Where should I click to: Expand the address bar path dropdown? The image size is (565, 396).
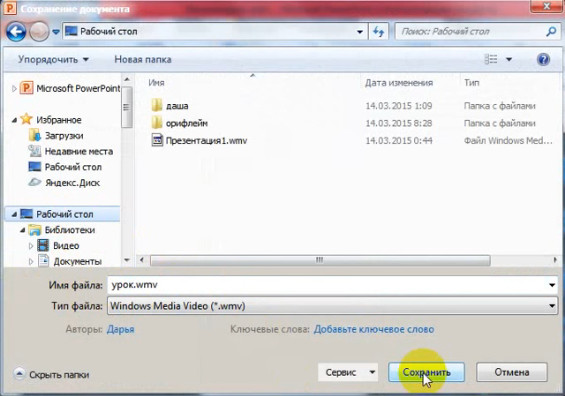pyautogui.click(x=360, y=32)
